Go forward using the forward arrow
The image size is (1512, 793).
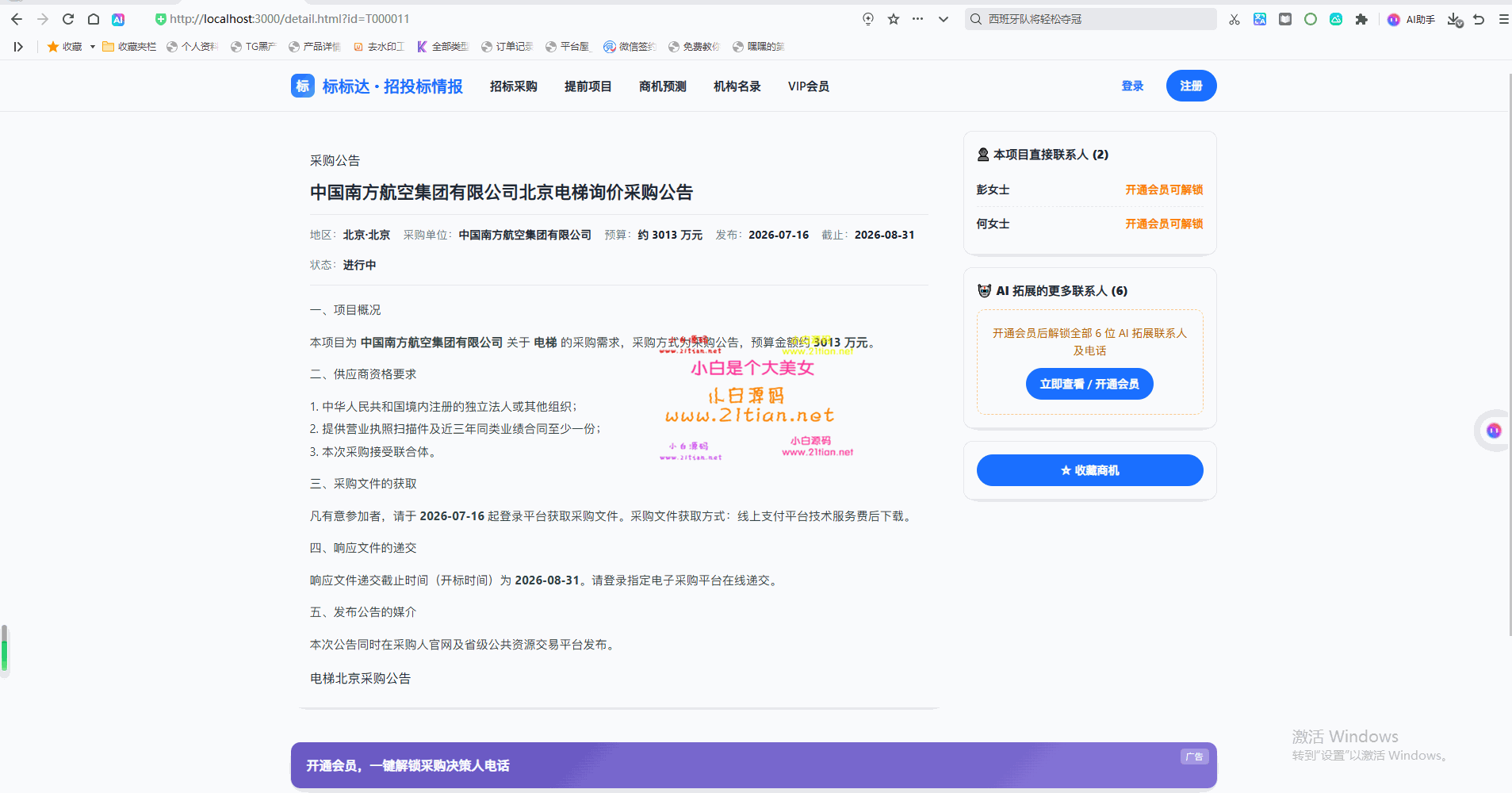pos(43,19)
